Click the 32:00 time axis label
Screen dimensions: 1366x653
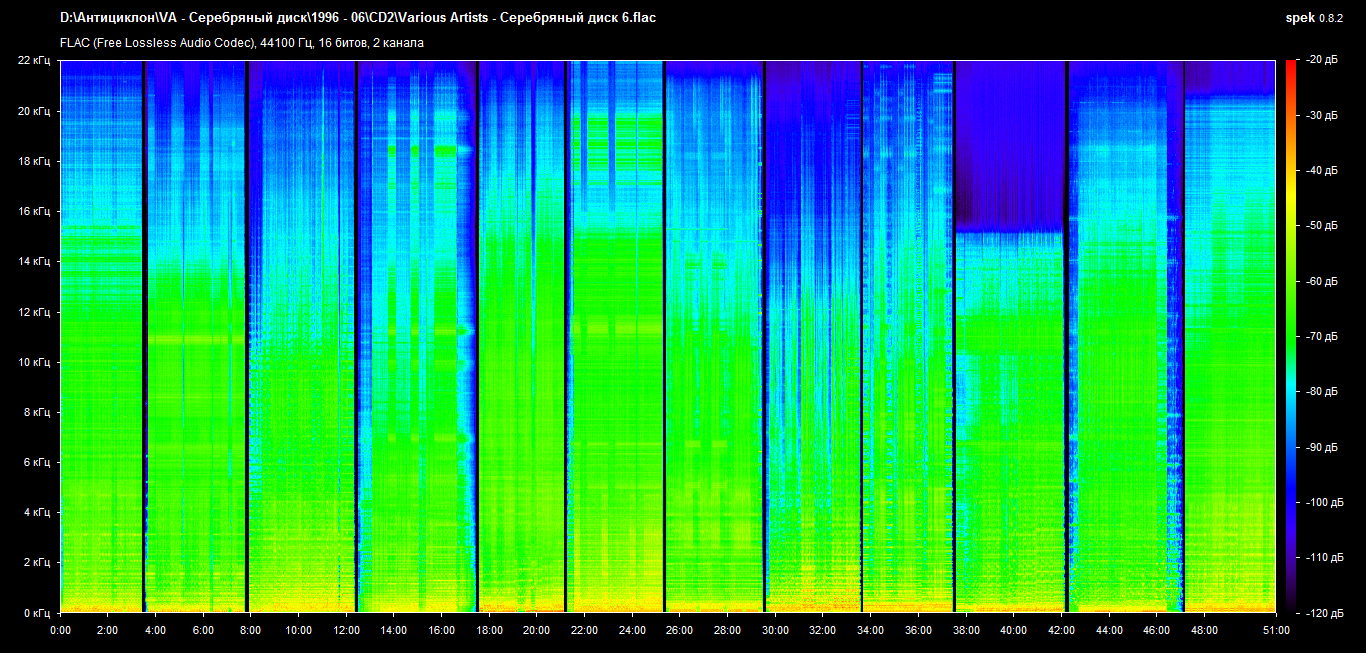[x=823, y=630]
